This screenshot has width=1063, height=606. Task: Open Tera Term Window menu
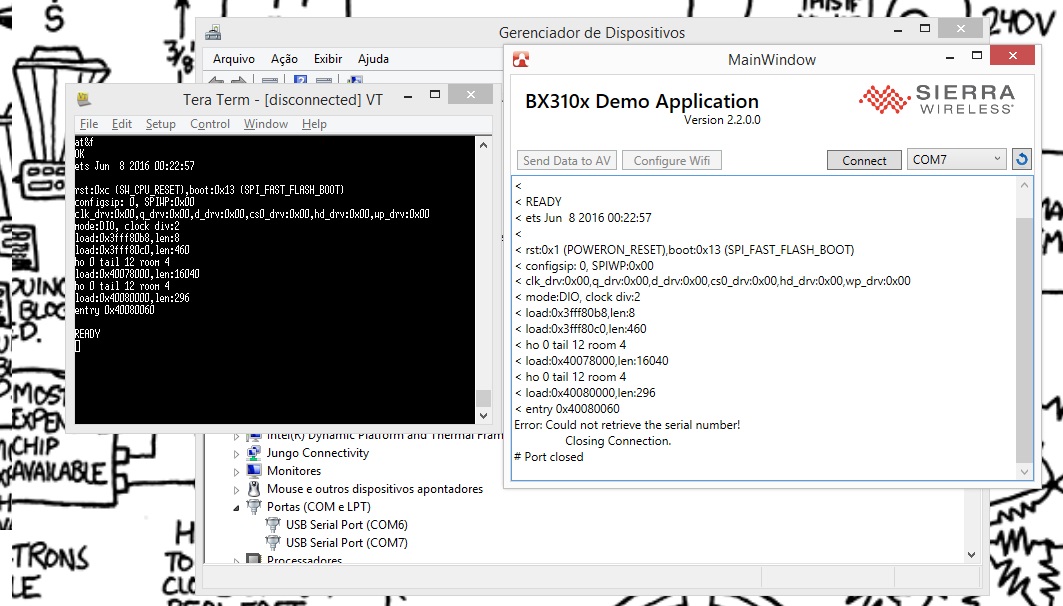click(x=266, y=123)
